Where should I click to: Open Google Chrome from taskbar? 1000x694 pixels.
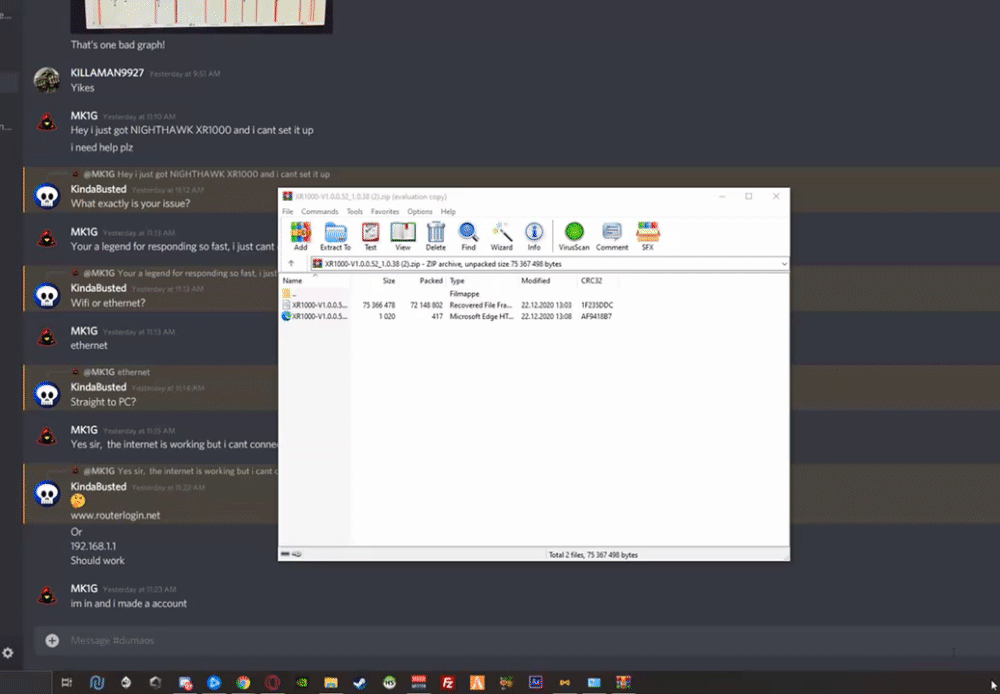[243, 683]
